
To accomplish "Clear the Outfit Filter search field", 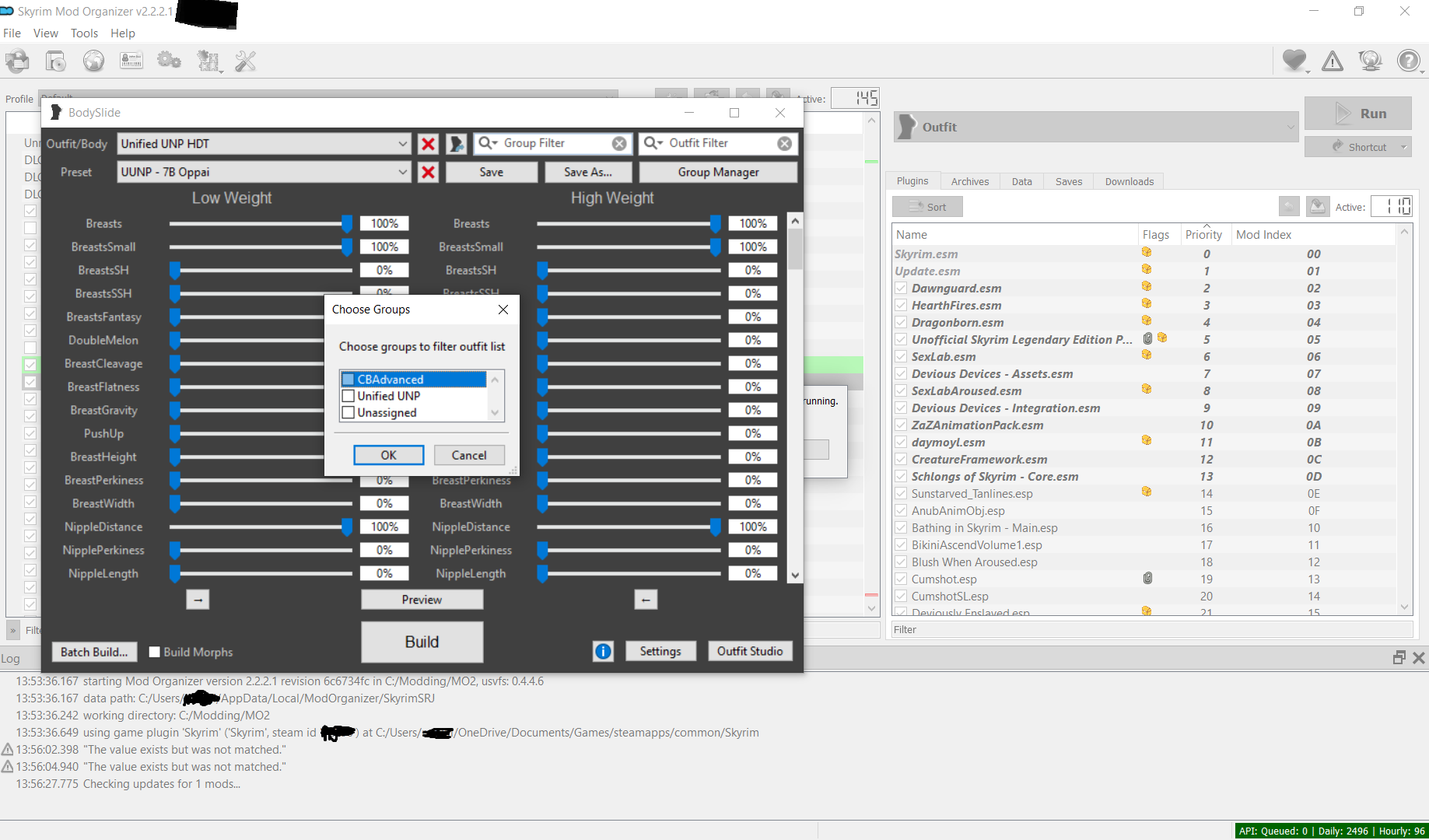I will point(785,143).
